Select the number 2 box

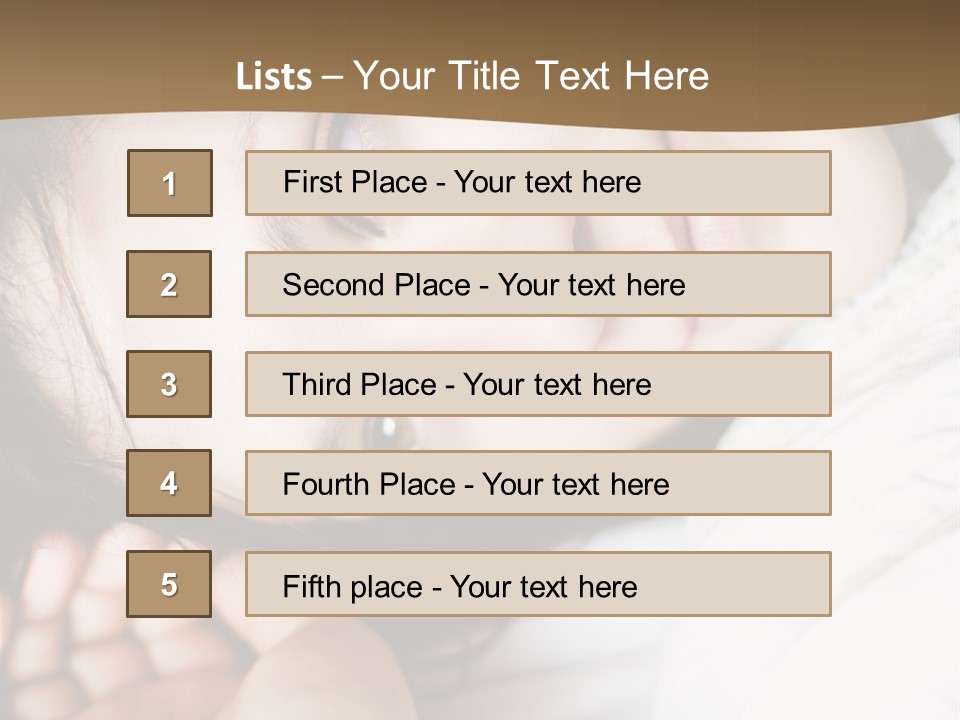tap(169, 284)
